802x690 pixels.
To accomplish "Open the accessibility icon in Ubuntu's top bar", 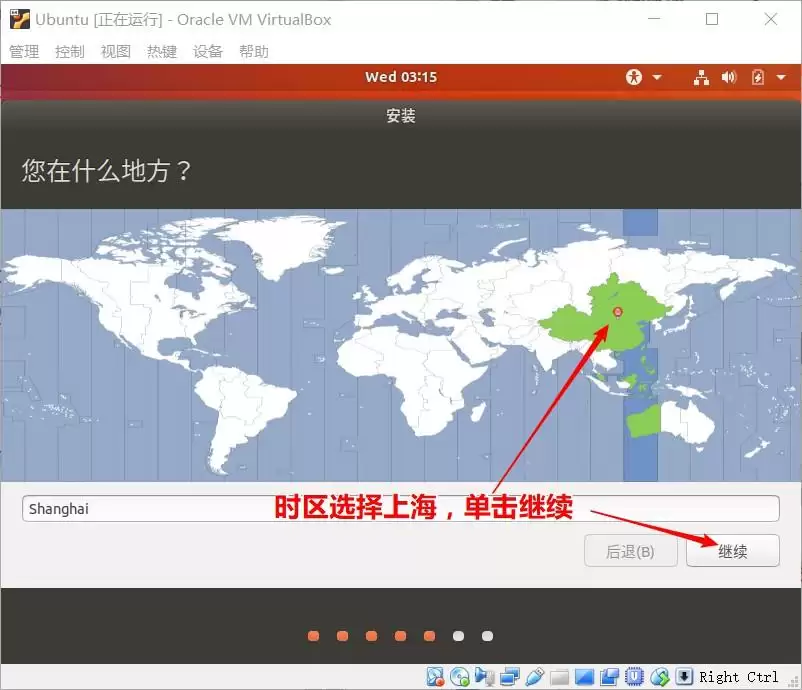I will click(x=634, y=77).
